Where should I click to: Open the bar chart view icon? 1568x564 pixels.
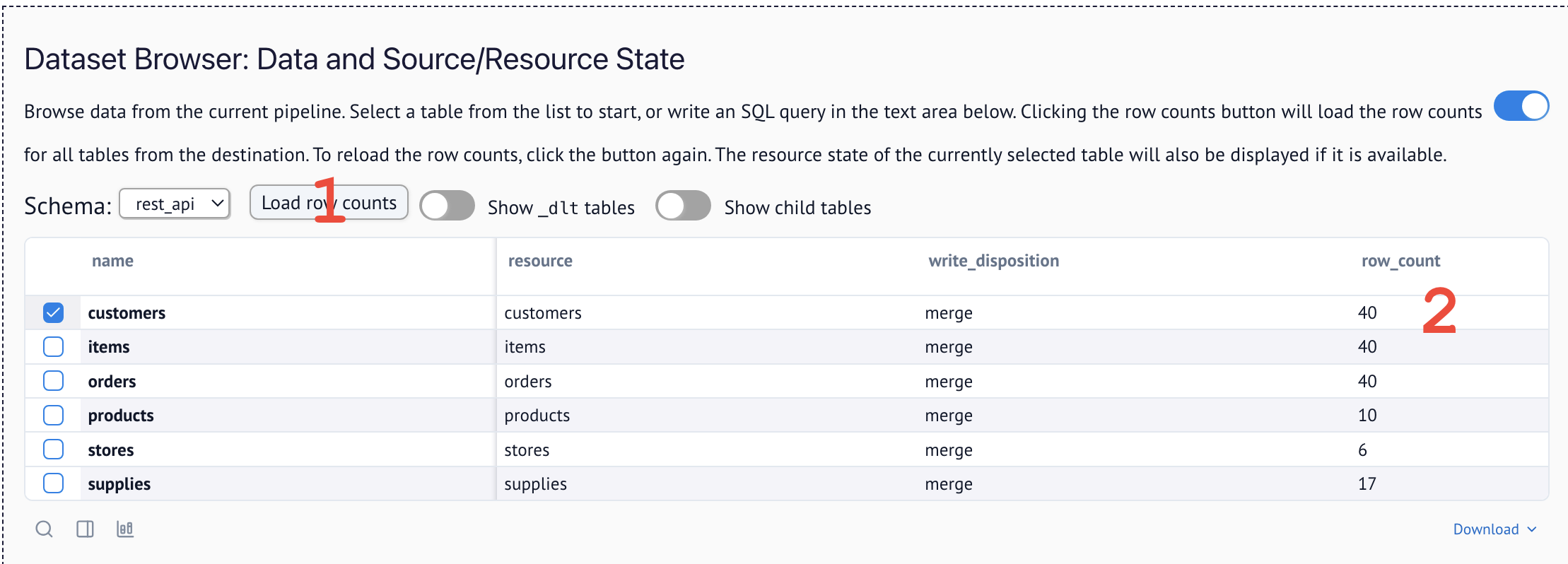pyautogui.click(x=125, y=528)
